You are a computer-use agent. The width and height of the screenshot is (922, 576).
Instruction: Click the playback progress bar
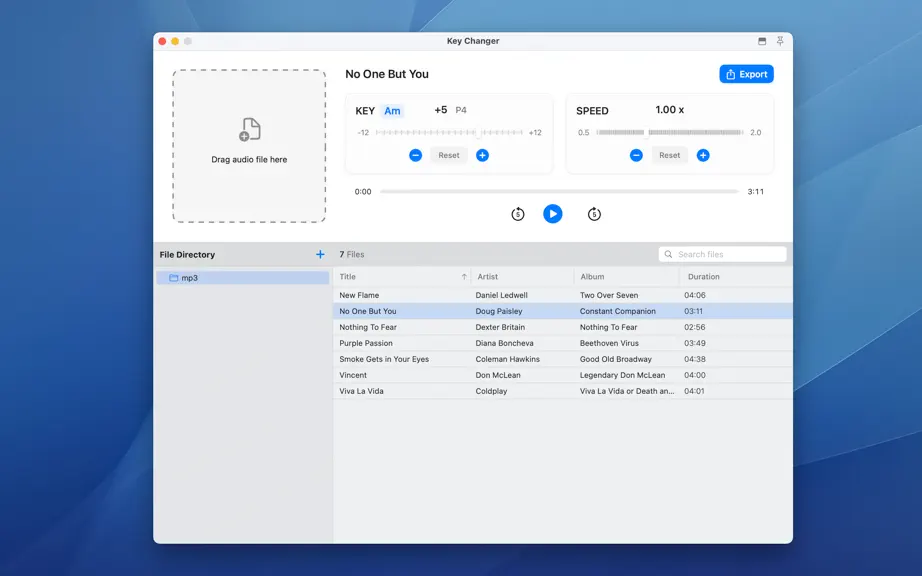point(559,192)
